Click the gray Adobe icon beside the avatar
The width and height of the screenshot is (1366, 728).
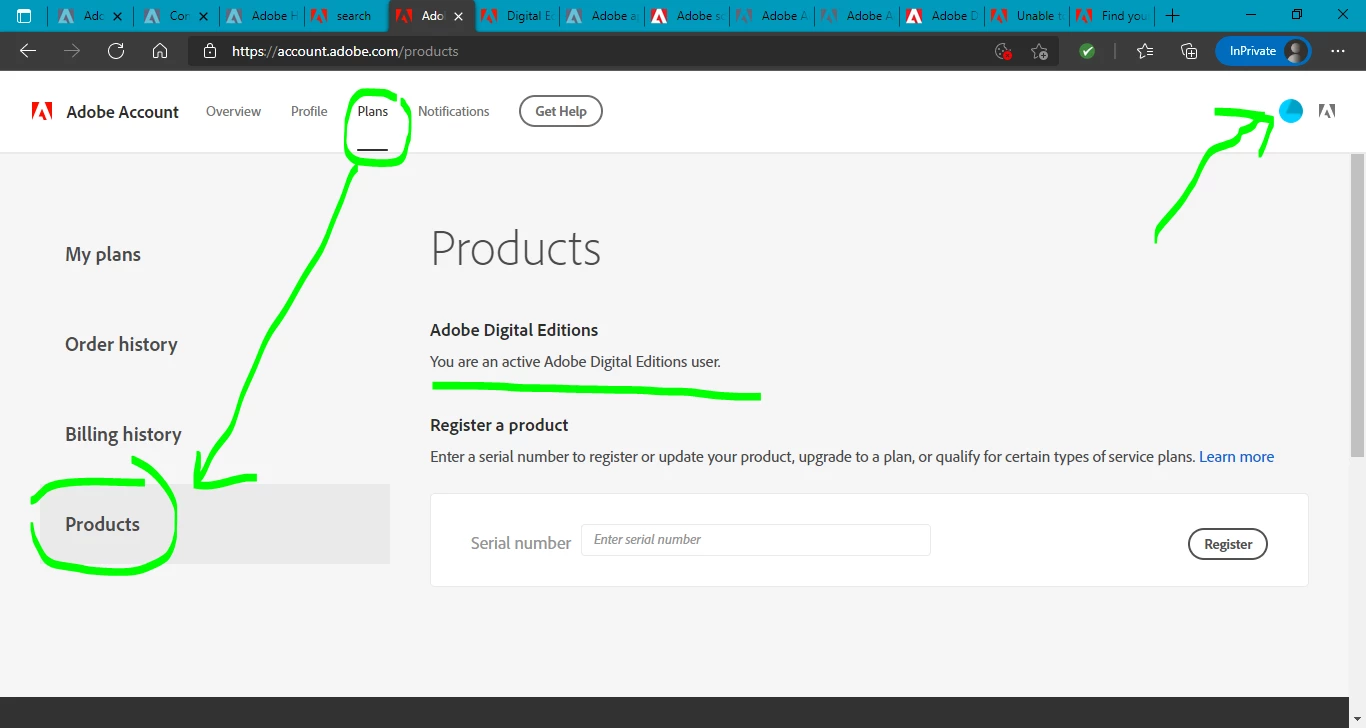click(1327, 111)
